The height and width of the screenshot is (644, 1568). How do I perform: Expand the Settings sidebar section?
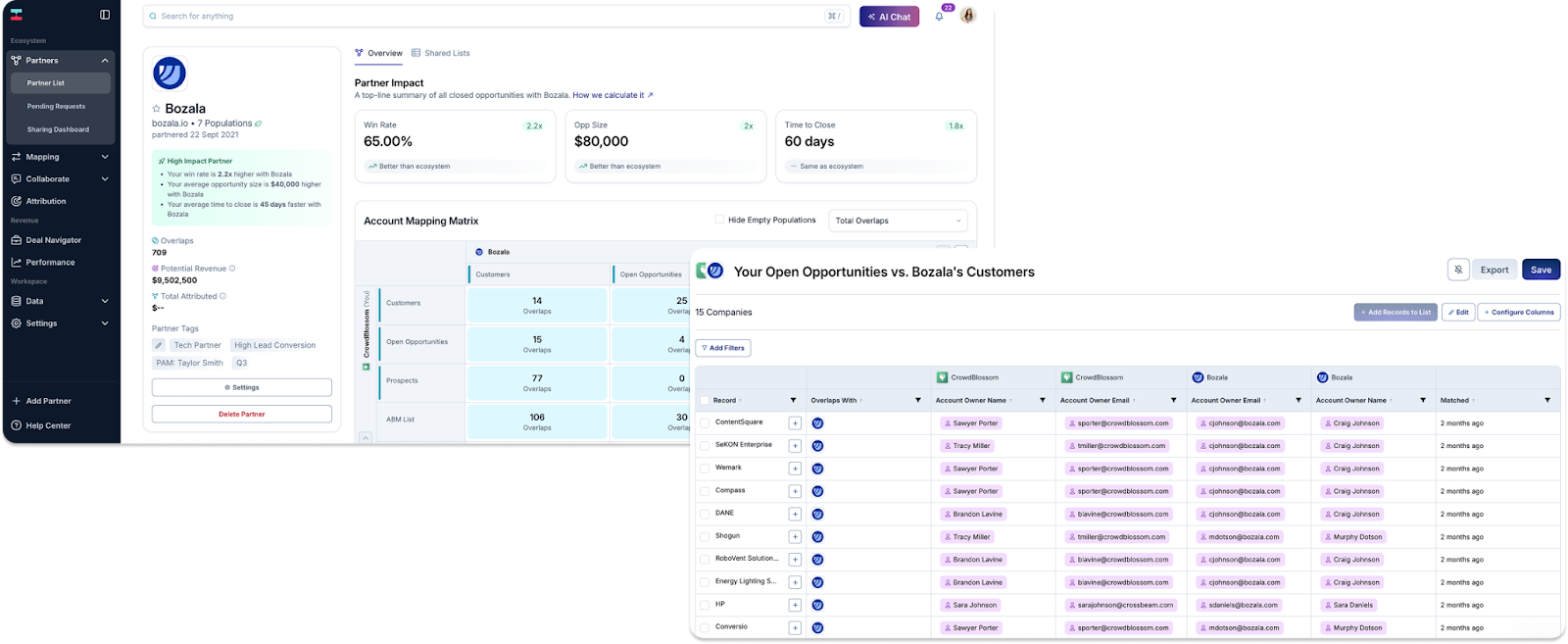[x=105, y=323]
